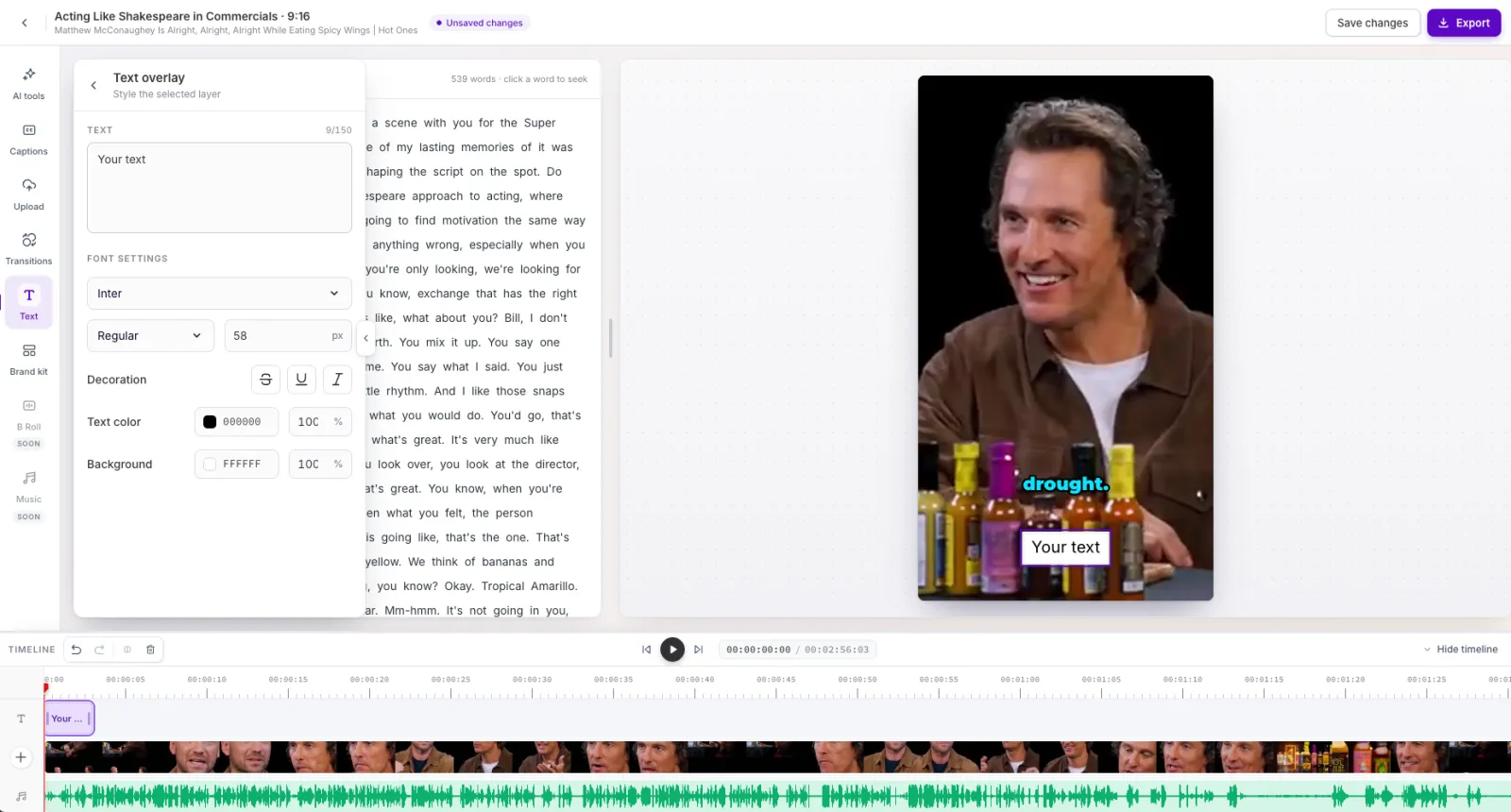The height and width of the screenshot is (812, 1511).
Task: Click the video thumbnail track
Action: point(777,757)
